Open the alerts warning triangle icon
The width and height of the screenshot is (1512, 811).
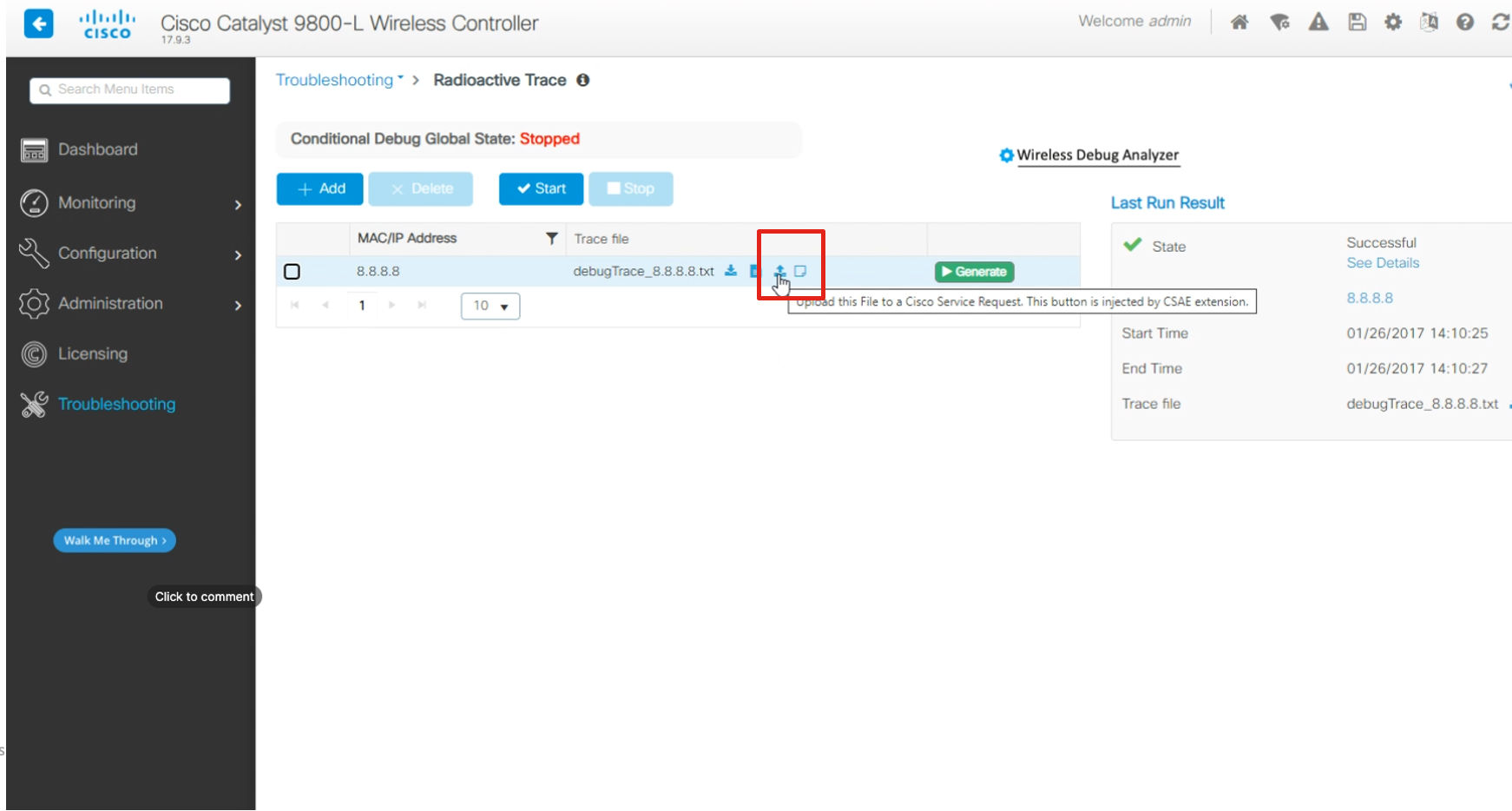tap(1318, 22)
